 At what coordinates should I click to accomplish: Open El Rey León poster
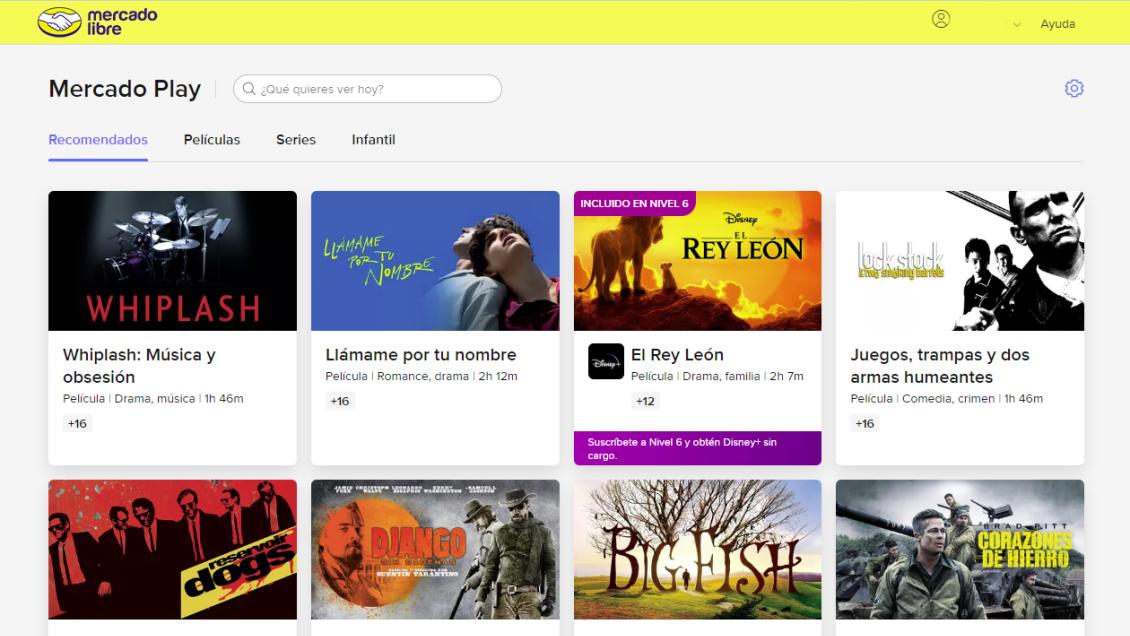(697, 260)
